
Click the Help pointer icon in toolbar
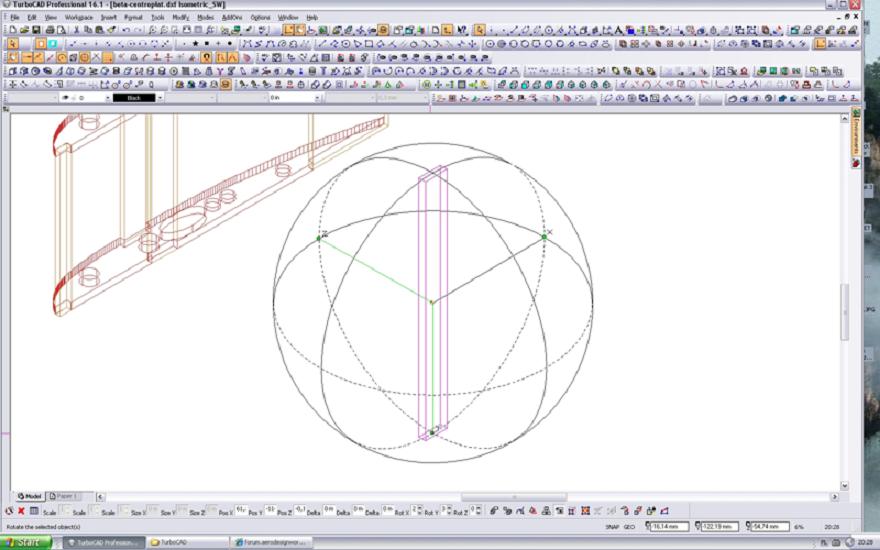462,31
